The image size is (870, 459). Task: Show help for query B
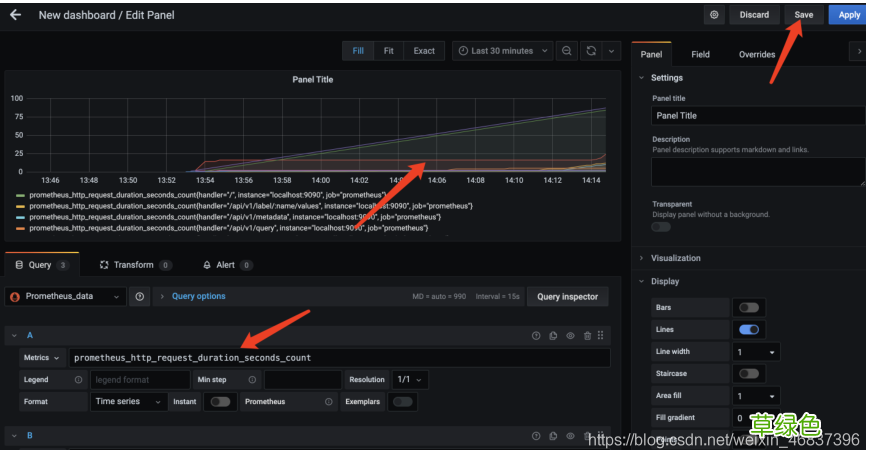pos(536,436)
